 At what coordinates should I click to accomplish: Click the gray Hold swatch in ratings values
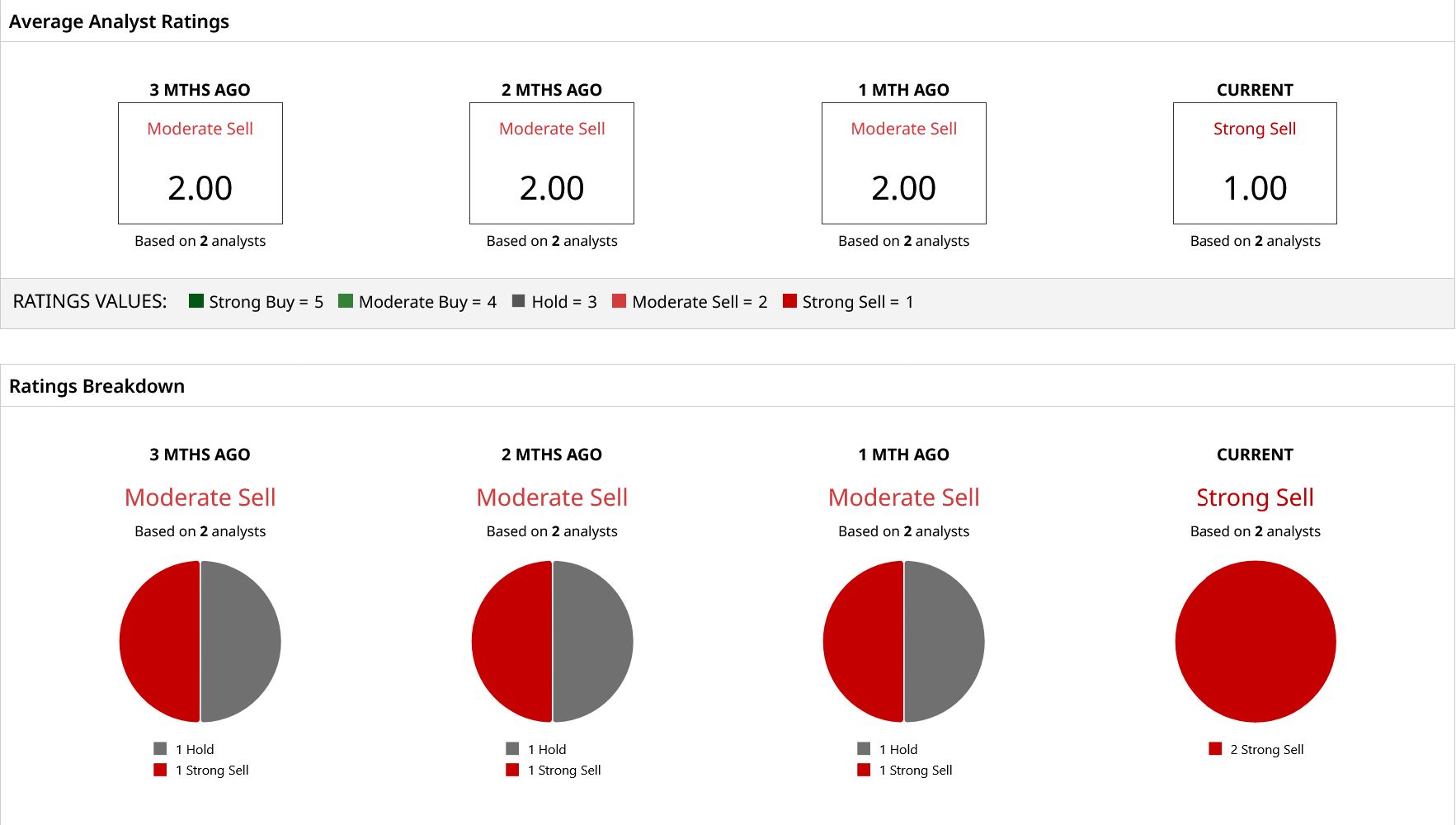(x=518, y=301)
